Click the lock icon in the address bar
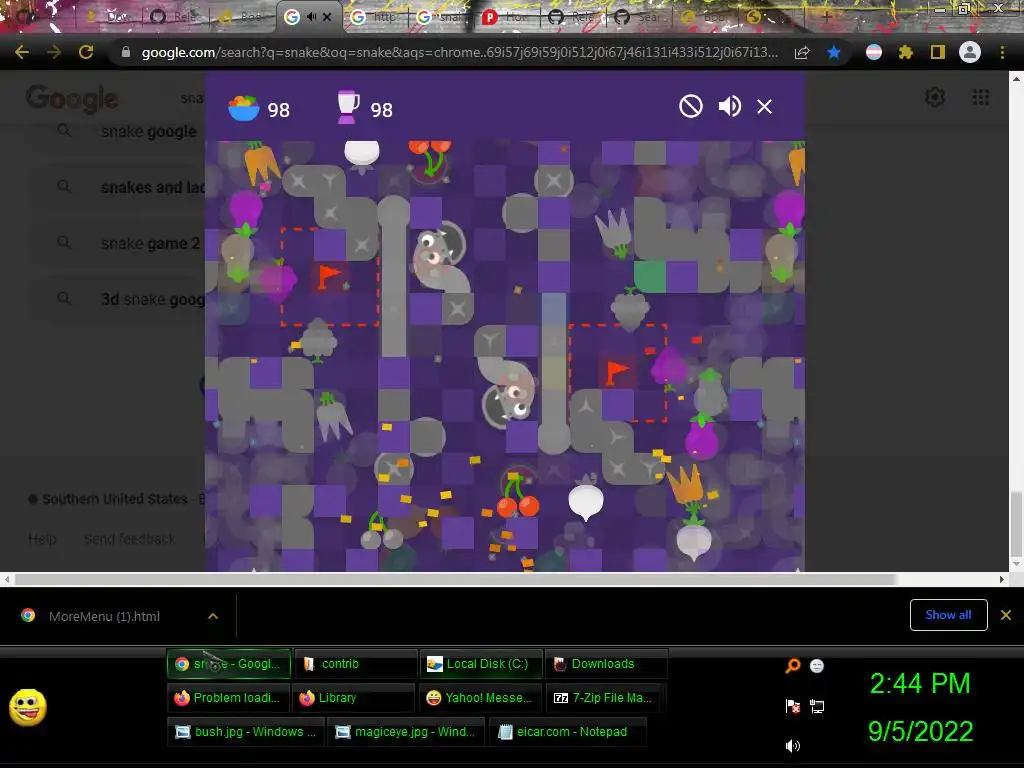Viewport: 1024px width, 768px height. coord(125,52)
